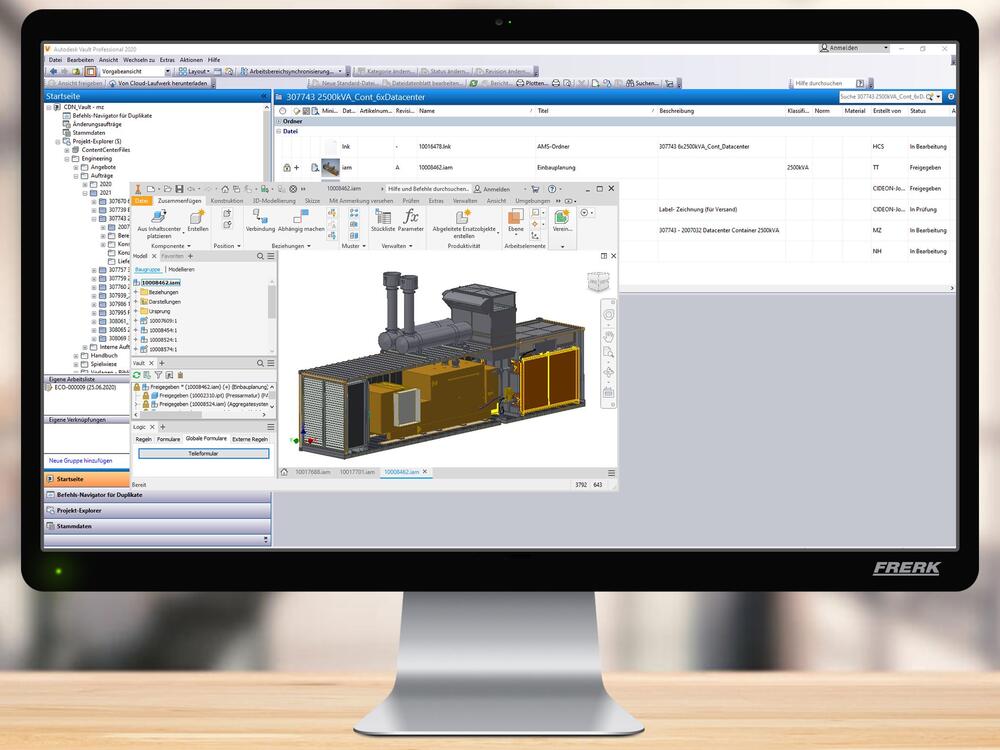
Task: Toggle the lock on Freigegeben 10002310.ipt item
Action: 145,396
